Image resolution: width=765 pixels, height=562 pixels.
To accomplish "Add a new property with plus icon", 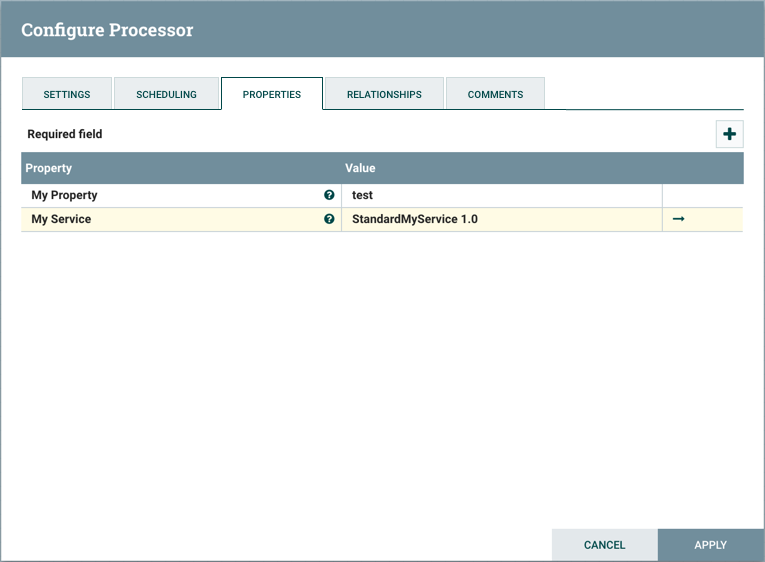I will [729, 134].
